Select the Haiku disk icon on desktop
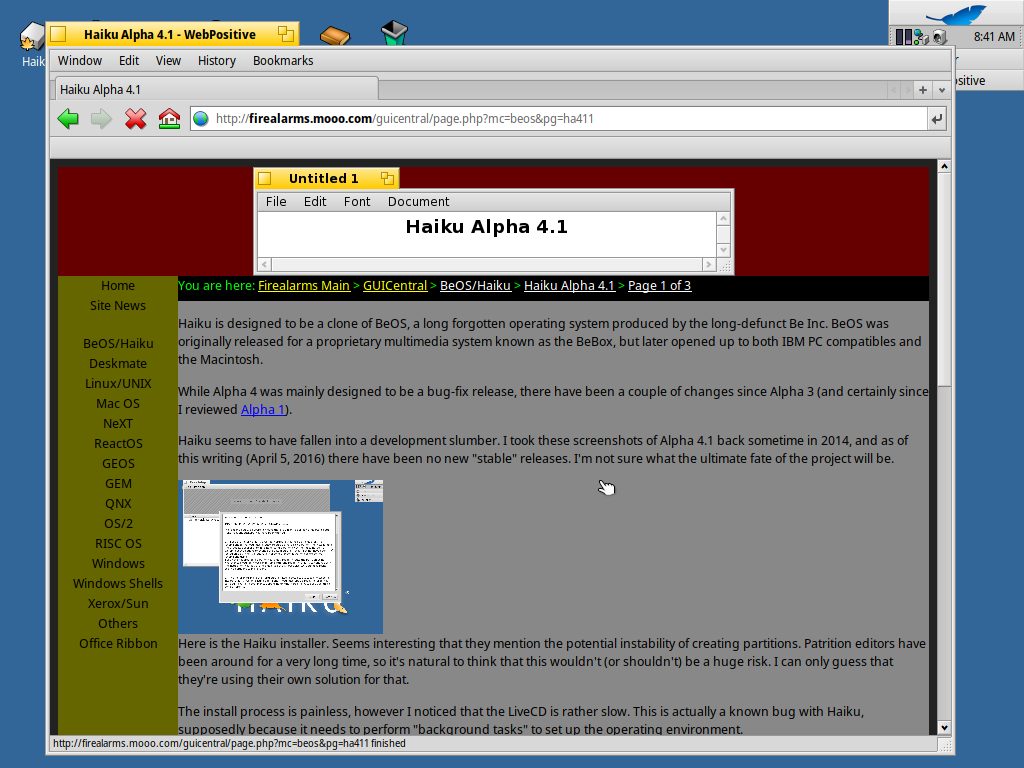The height and width of the screenshot is (768, 1024). [31, 37]
